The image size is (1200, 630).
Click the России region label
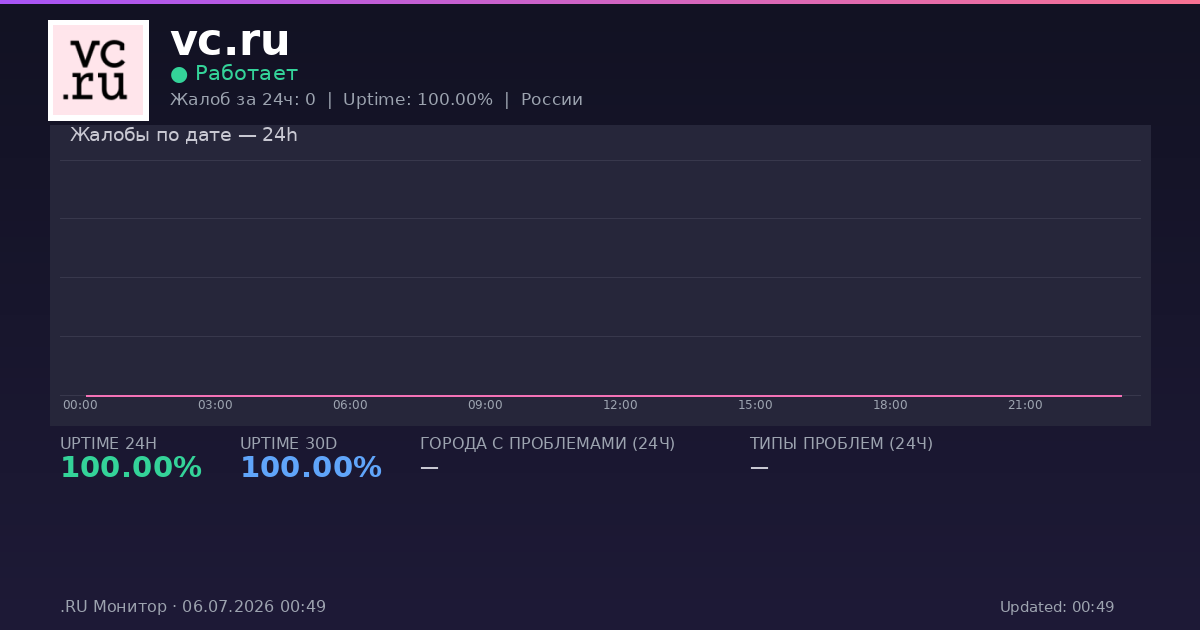[552, 100]
